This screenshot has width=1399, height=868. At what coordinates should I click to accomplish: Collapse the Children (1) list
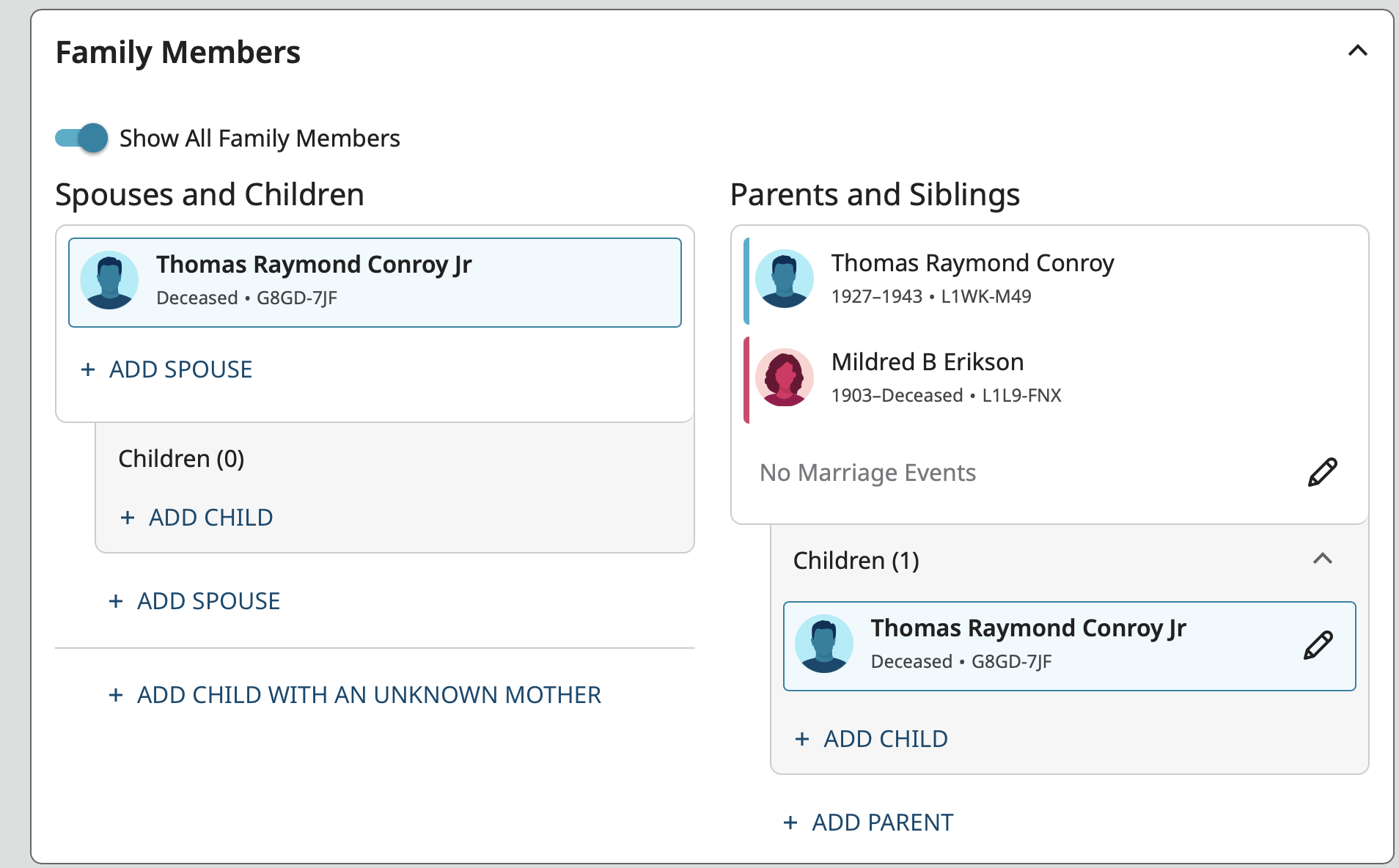1322,559
